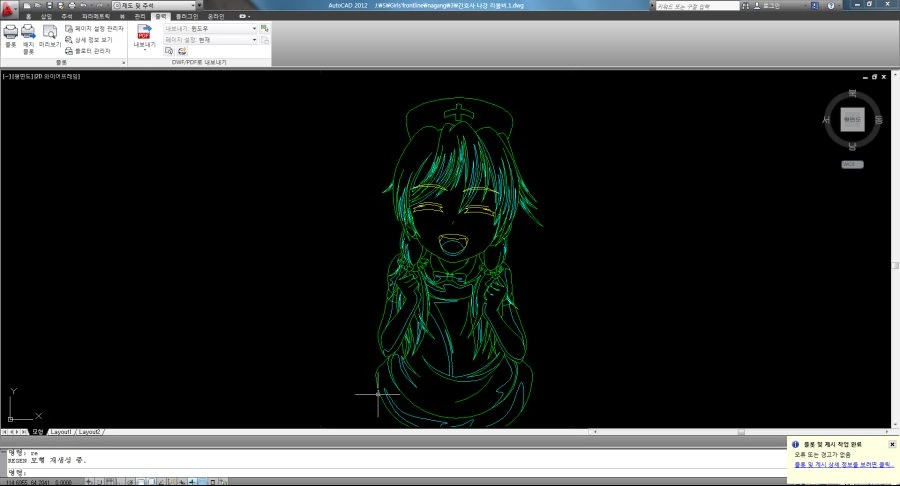Click the 미리보기 preview button
900x486 pixels.
50,36
